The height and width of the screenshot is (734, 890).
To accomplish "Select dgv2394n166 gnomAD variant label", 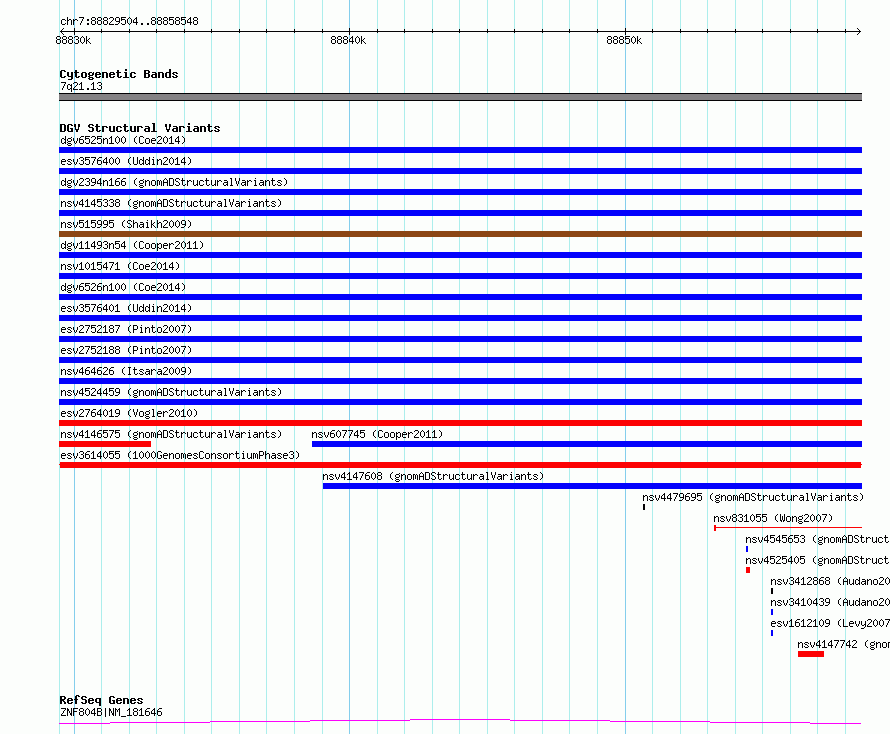I will pos(174,182).
